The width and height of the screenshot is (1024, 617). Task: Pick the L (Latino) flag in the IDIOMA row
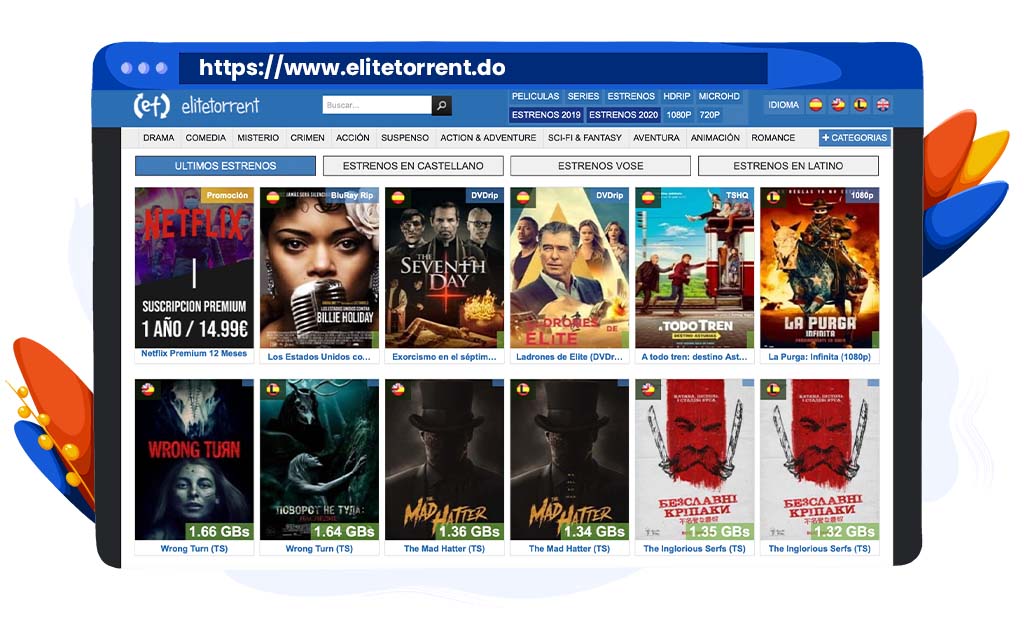tap(861, 104)
